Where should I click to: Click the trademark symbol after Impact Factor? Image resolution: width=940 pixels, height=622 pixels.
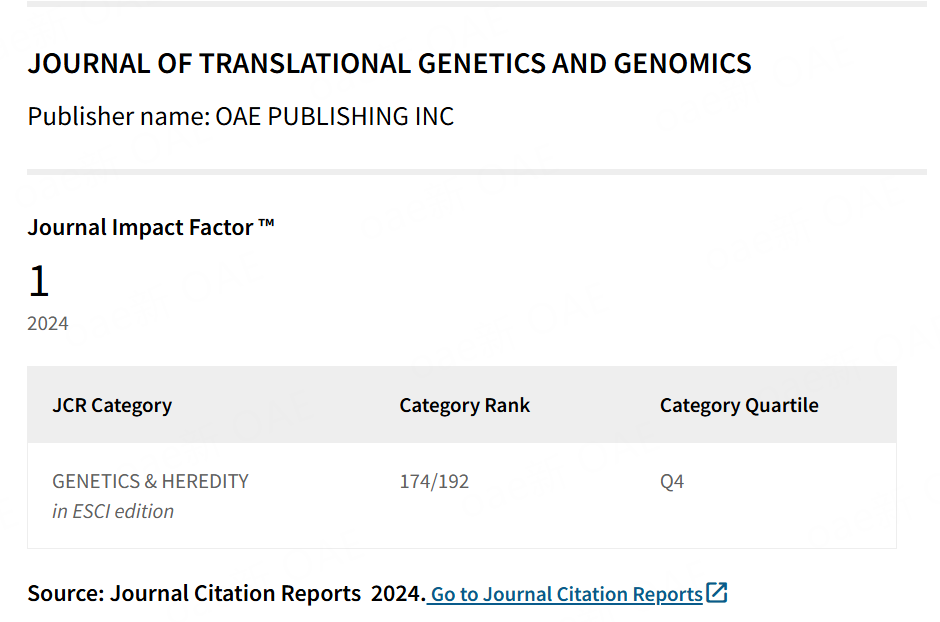(x=266, y=226)
